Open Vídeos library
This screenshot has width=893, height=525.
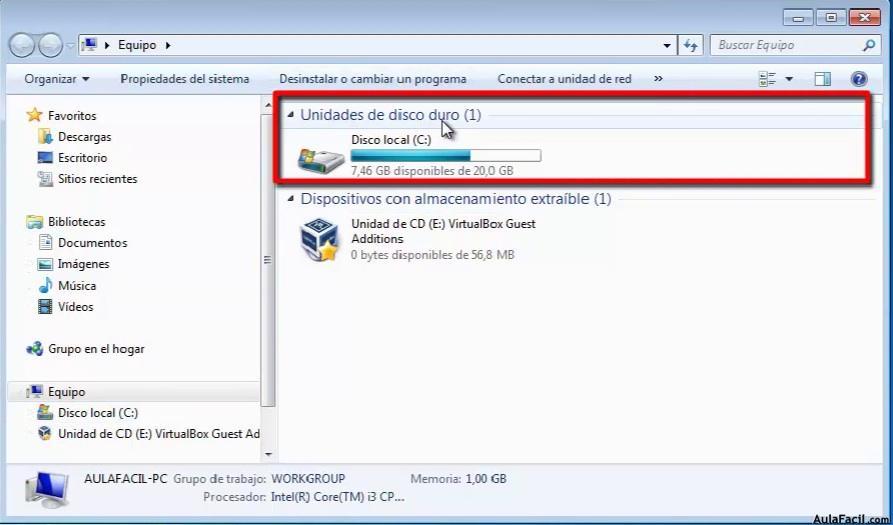pyautogui.click(x=75, y=307)
